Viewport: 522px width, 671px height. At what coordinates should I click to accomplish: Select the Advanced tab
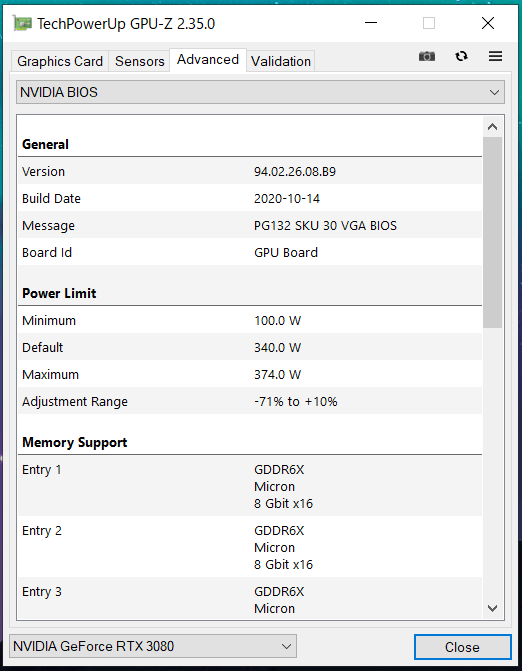pyautogui.click(x=208, y=59)
